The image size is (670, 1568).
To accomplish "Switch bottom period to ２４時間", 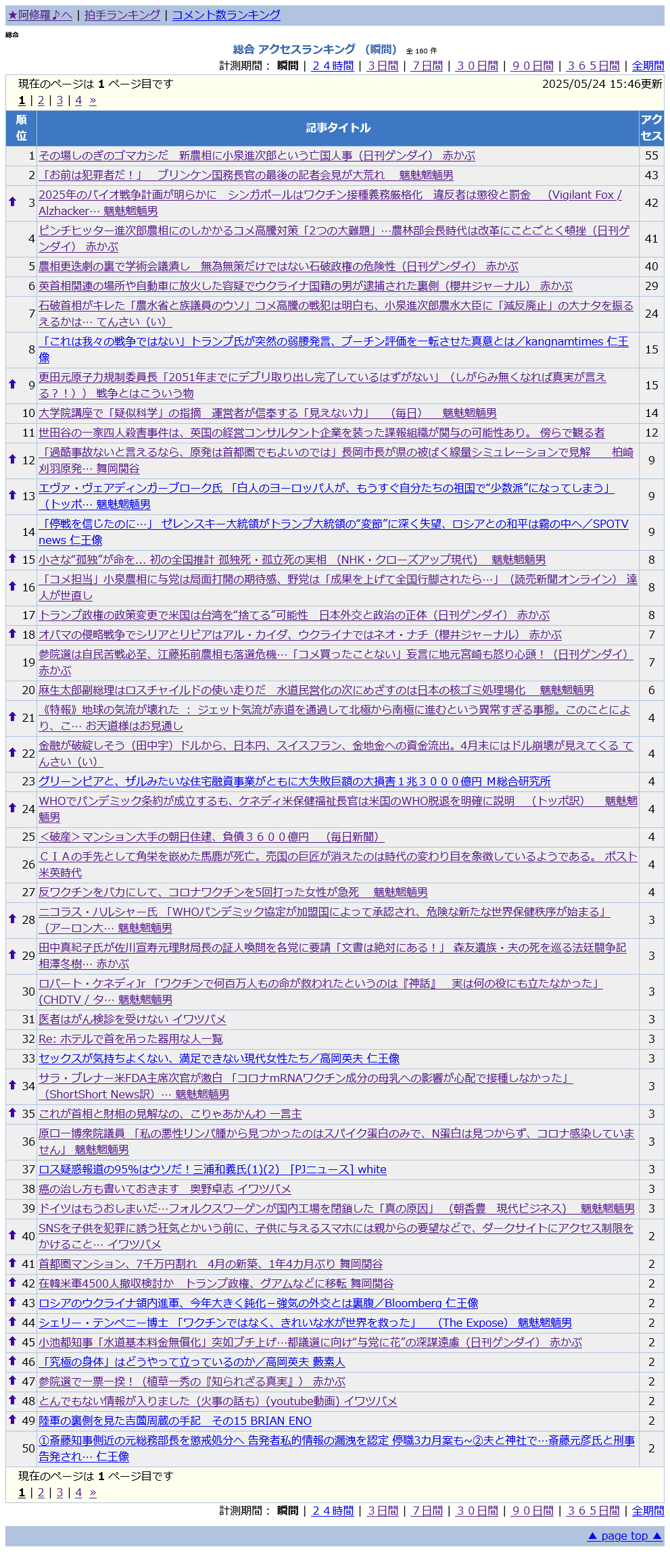I will 333,1511.
